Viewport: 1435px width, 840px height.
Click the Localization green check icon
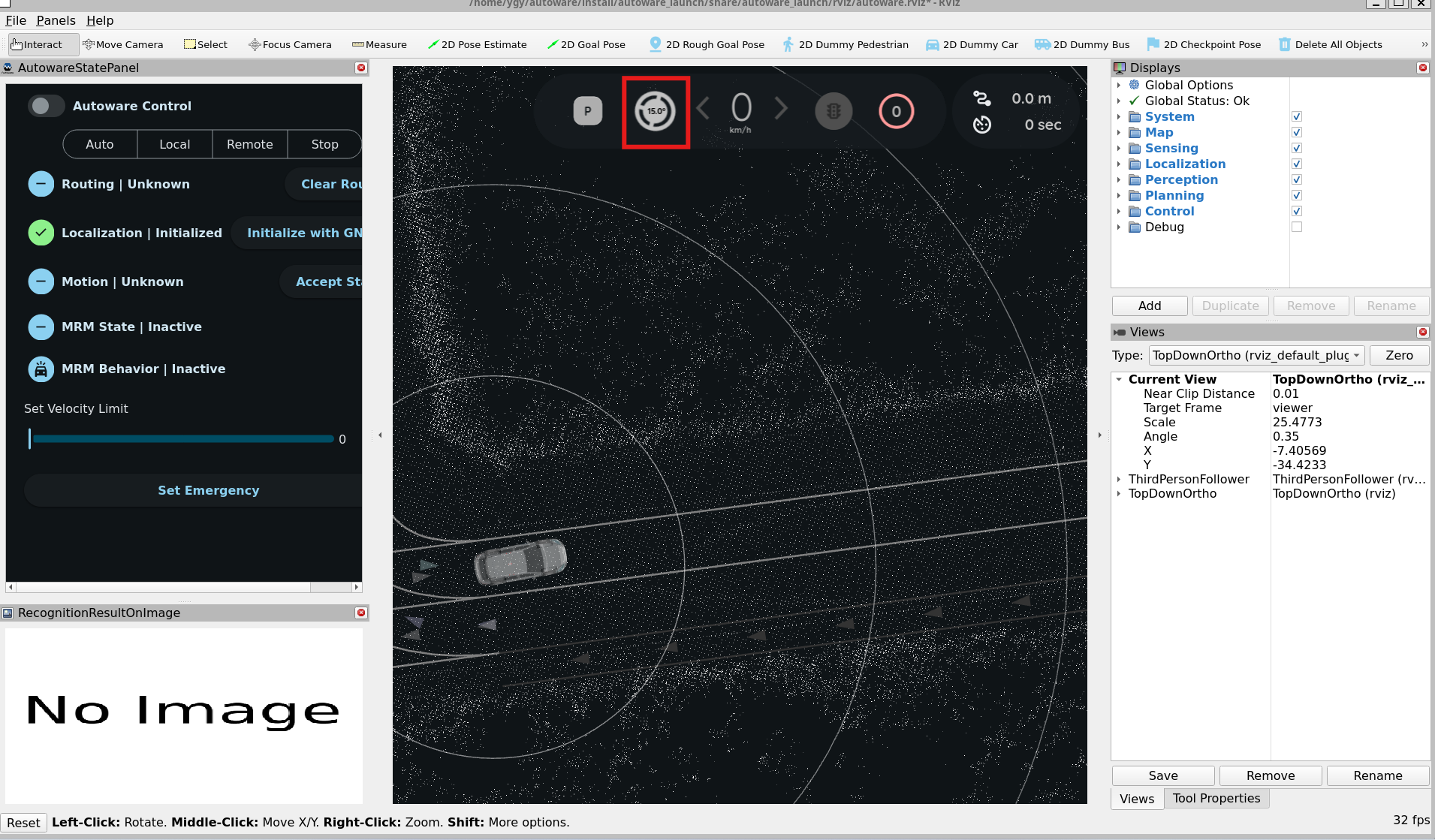click(41, 233)
